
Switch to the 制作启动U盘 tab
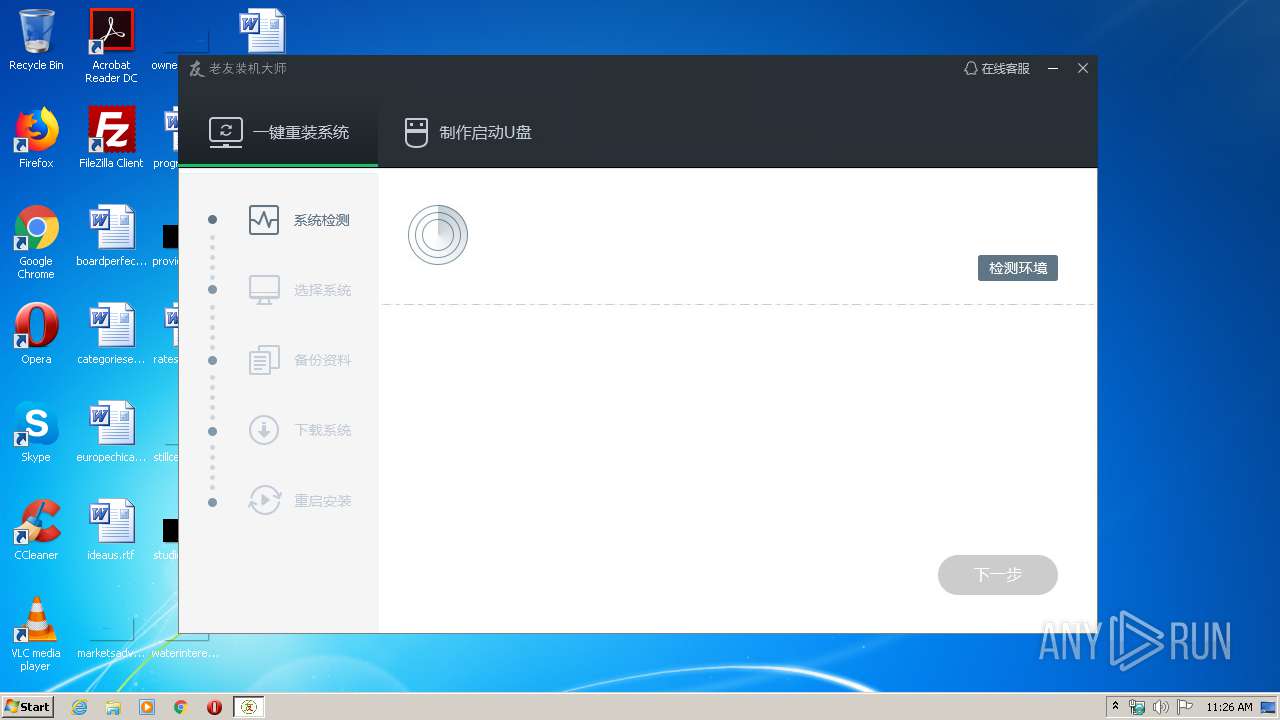(x=468, y=132)
